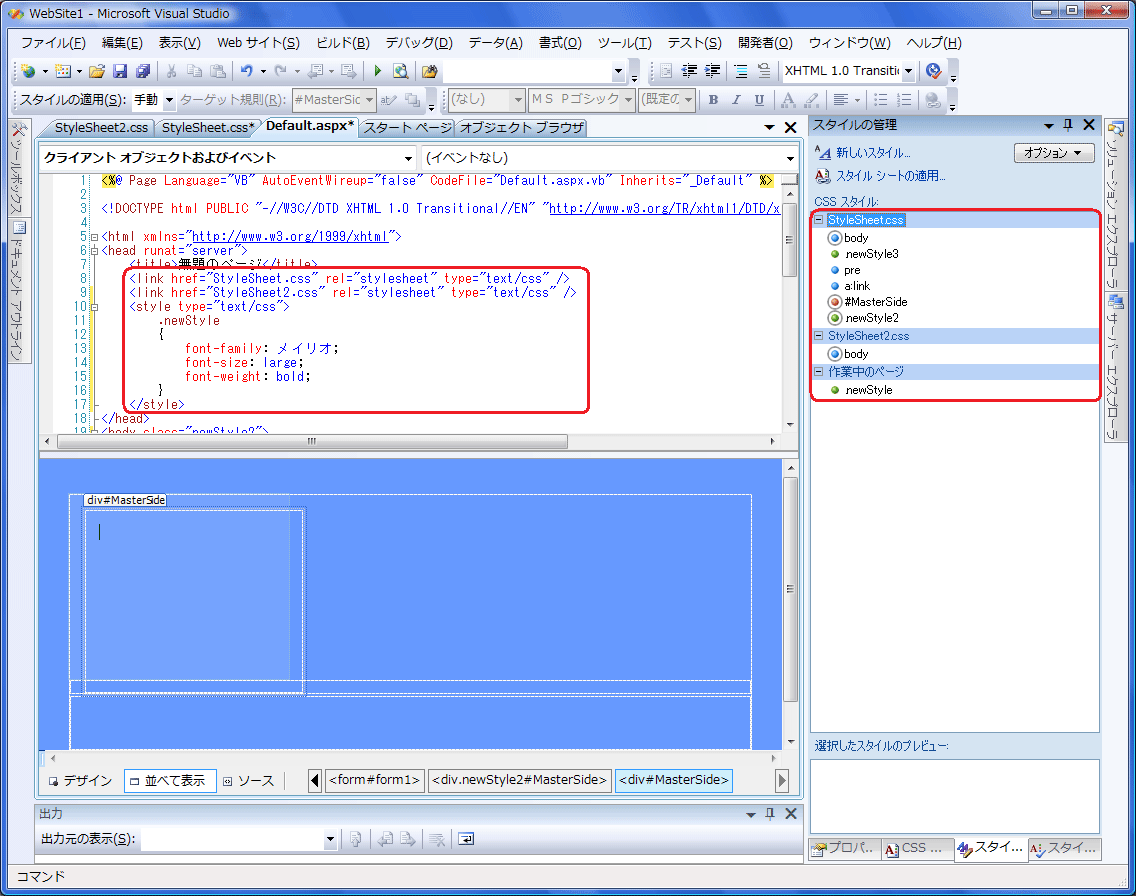The image size is (1136, 896).
Task: Switch to Design view
Action: 80,780
